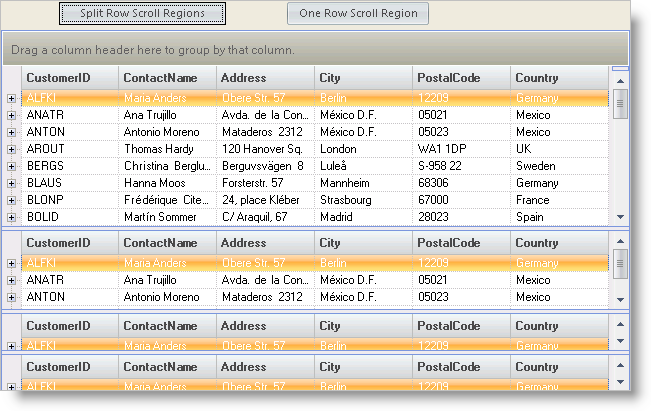This screenshot has height=411, width=651.
Task: Select the Martín Sommer contact cell
Action: click(x=167, y=217)
